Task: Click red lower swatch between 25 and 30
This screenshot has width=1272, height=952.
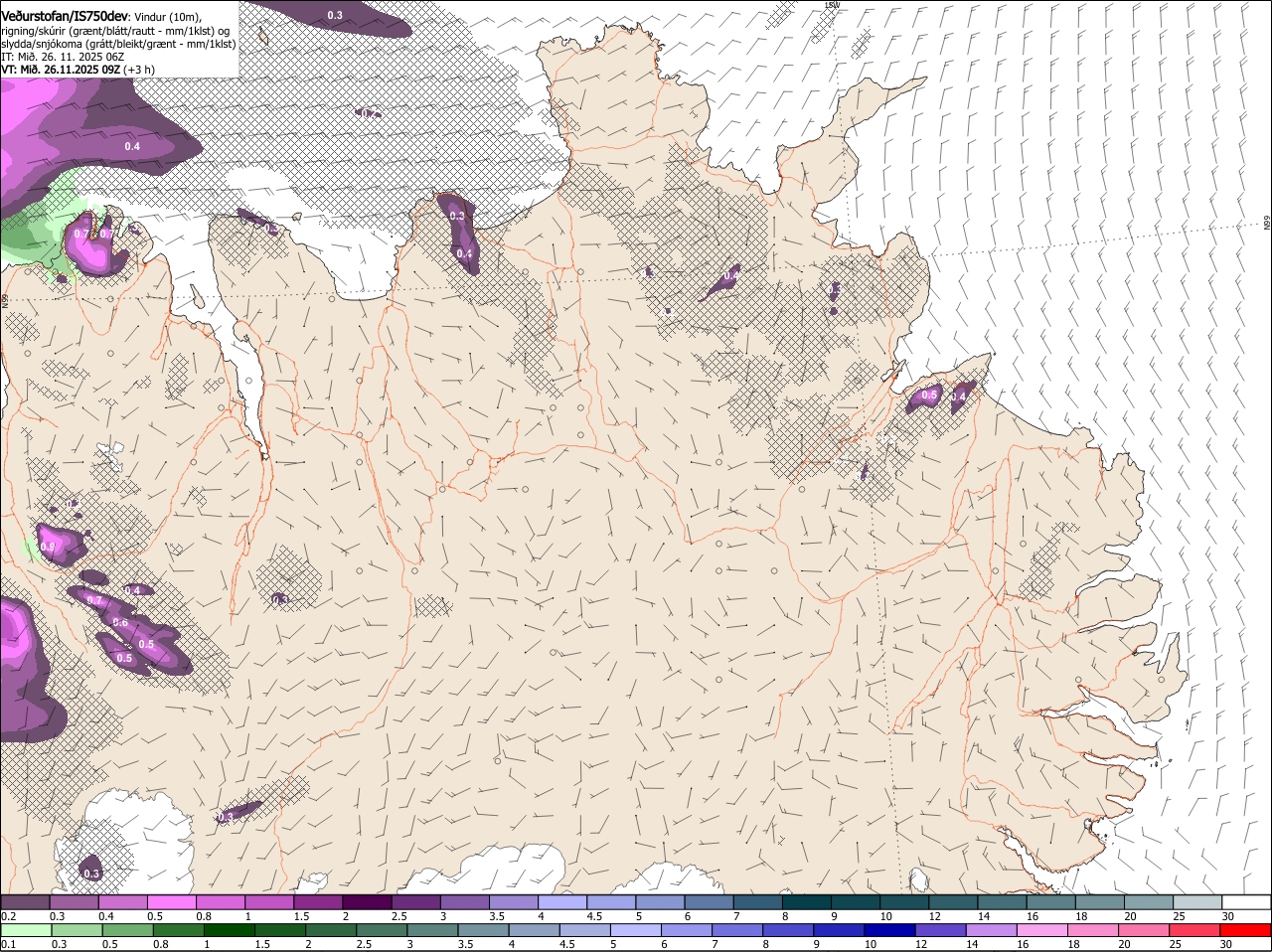Action: pos(1195,930)
